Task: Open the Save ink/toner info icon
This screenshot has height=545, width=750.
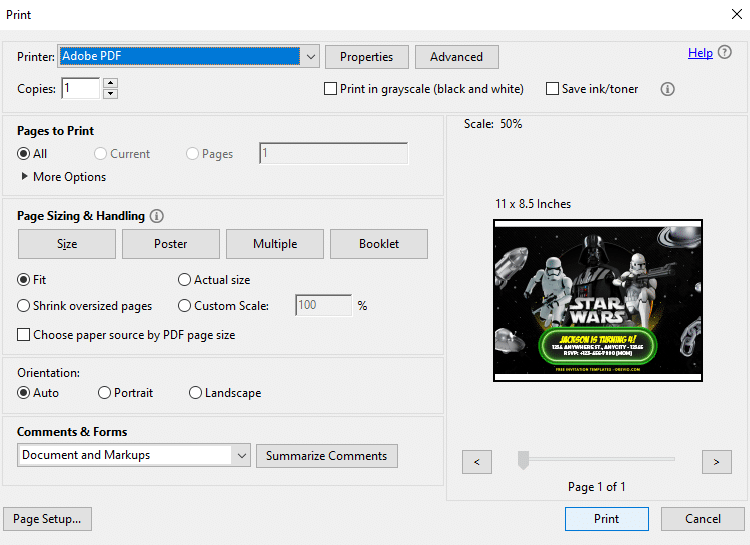Action: 667,89
